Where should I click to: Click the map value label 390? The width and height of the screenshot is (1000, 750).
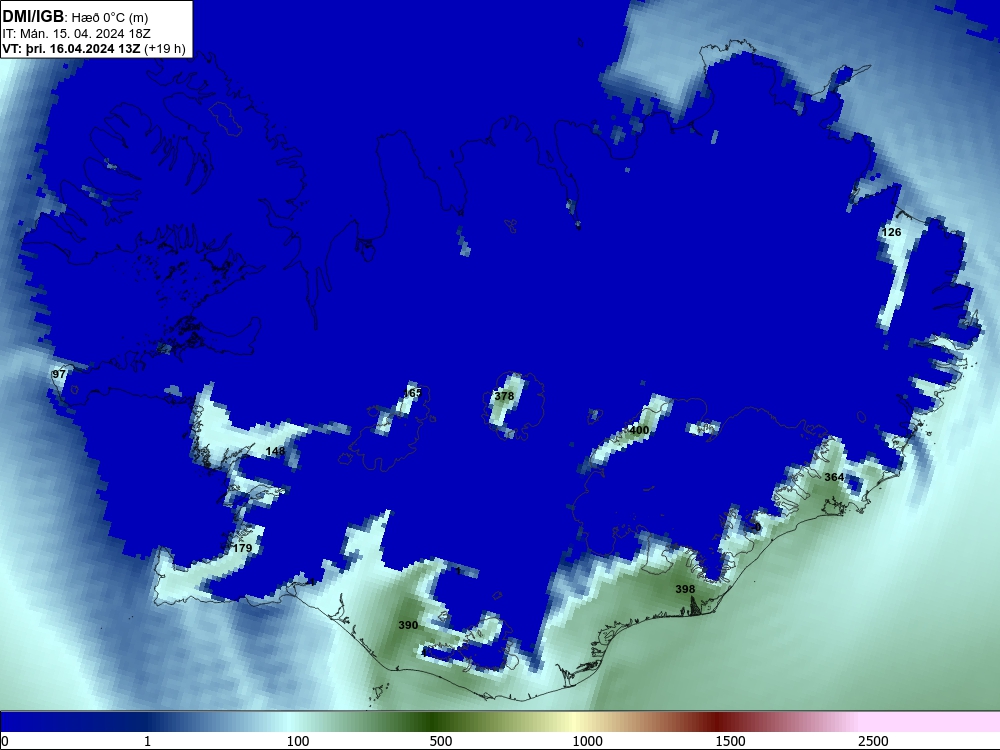408,625
